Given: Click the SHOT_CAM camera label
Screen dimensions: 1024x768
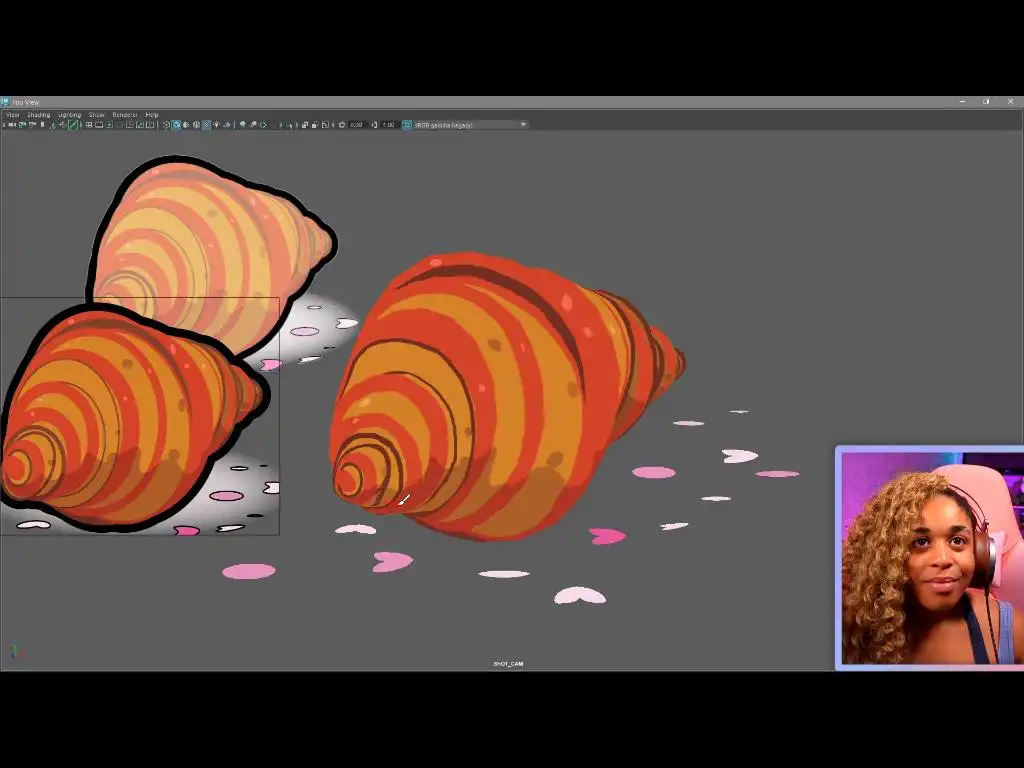Looking at the screenshot, I should click(x=508, y=664).
